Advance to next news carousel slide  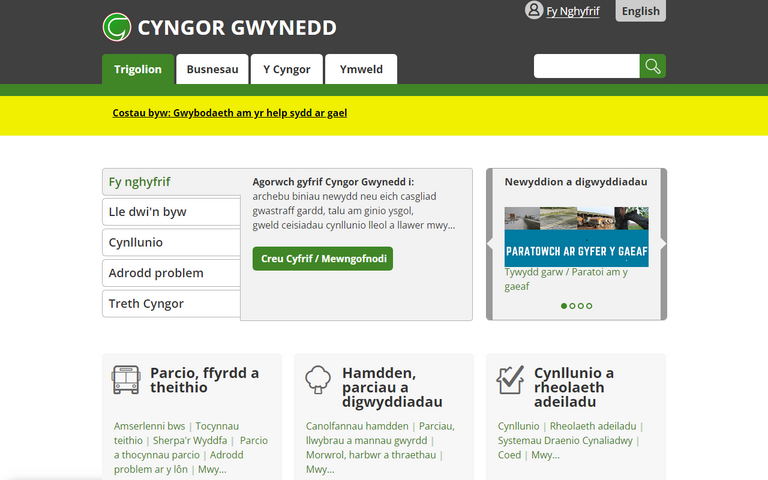pos(661,244)
